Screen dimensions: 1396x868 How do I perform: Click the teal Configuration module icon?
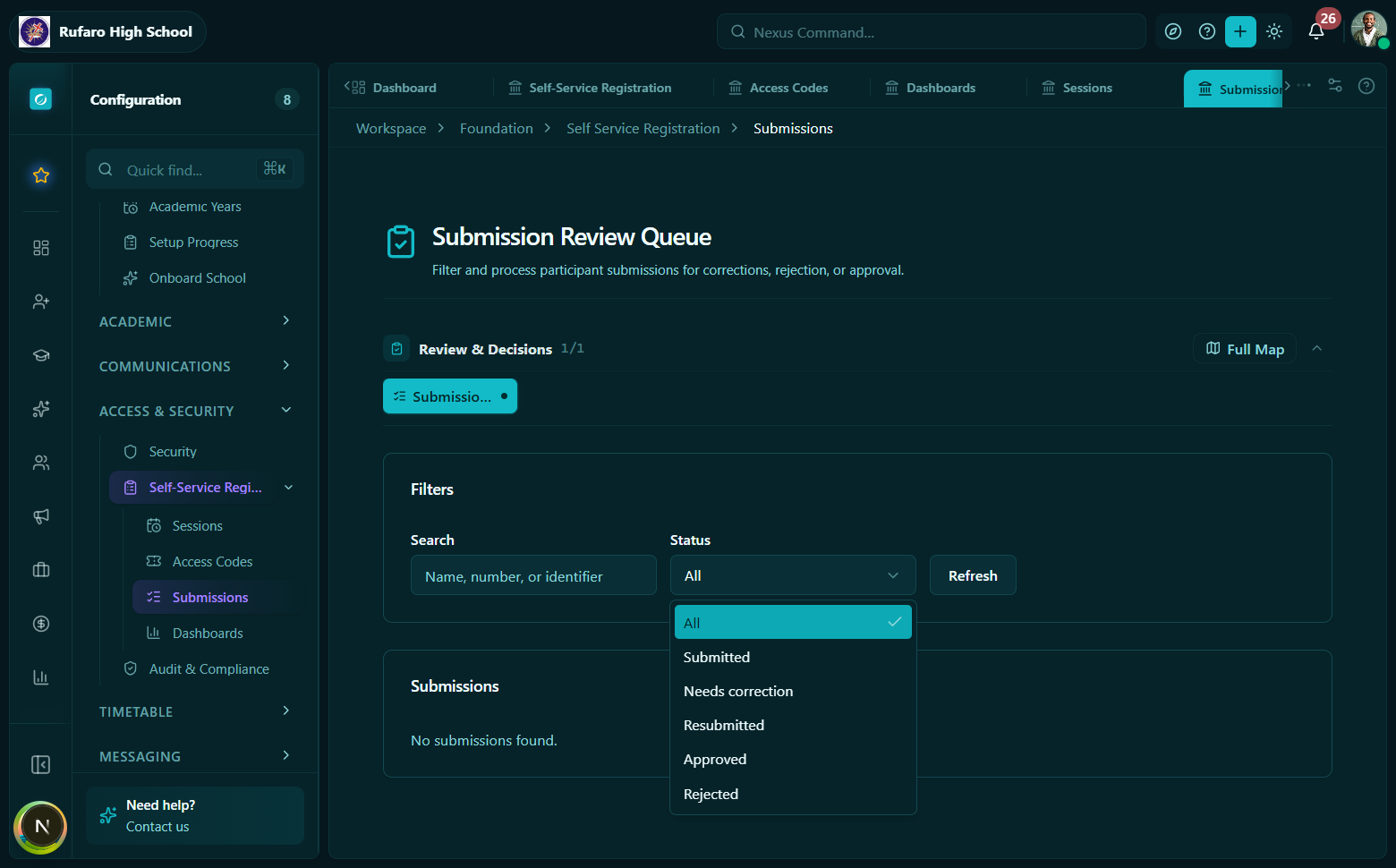(40, 99)
